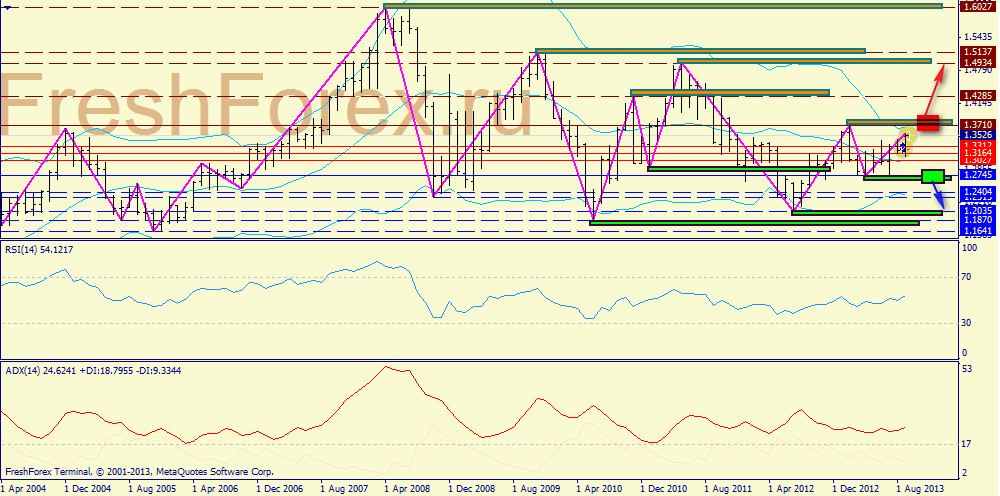Click the ADX 53 scale value

click(x=966, y=370)
